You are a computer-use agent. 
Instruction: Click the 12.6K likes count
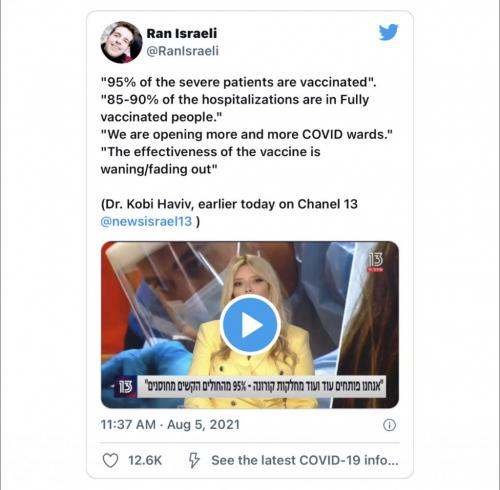145,461
